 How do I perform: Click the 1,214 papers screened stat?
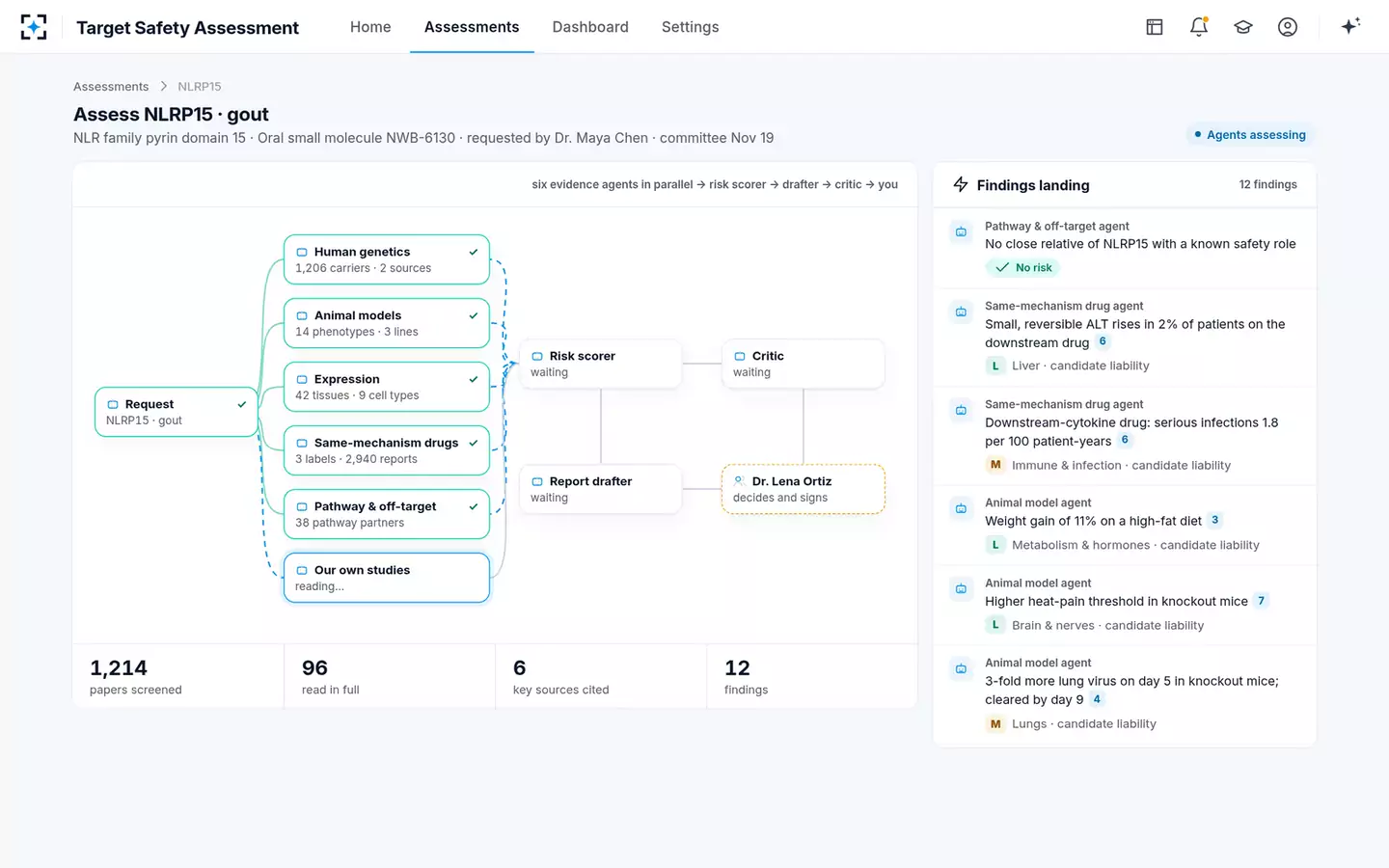tap(178, 676)
